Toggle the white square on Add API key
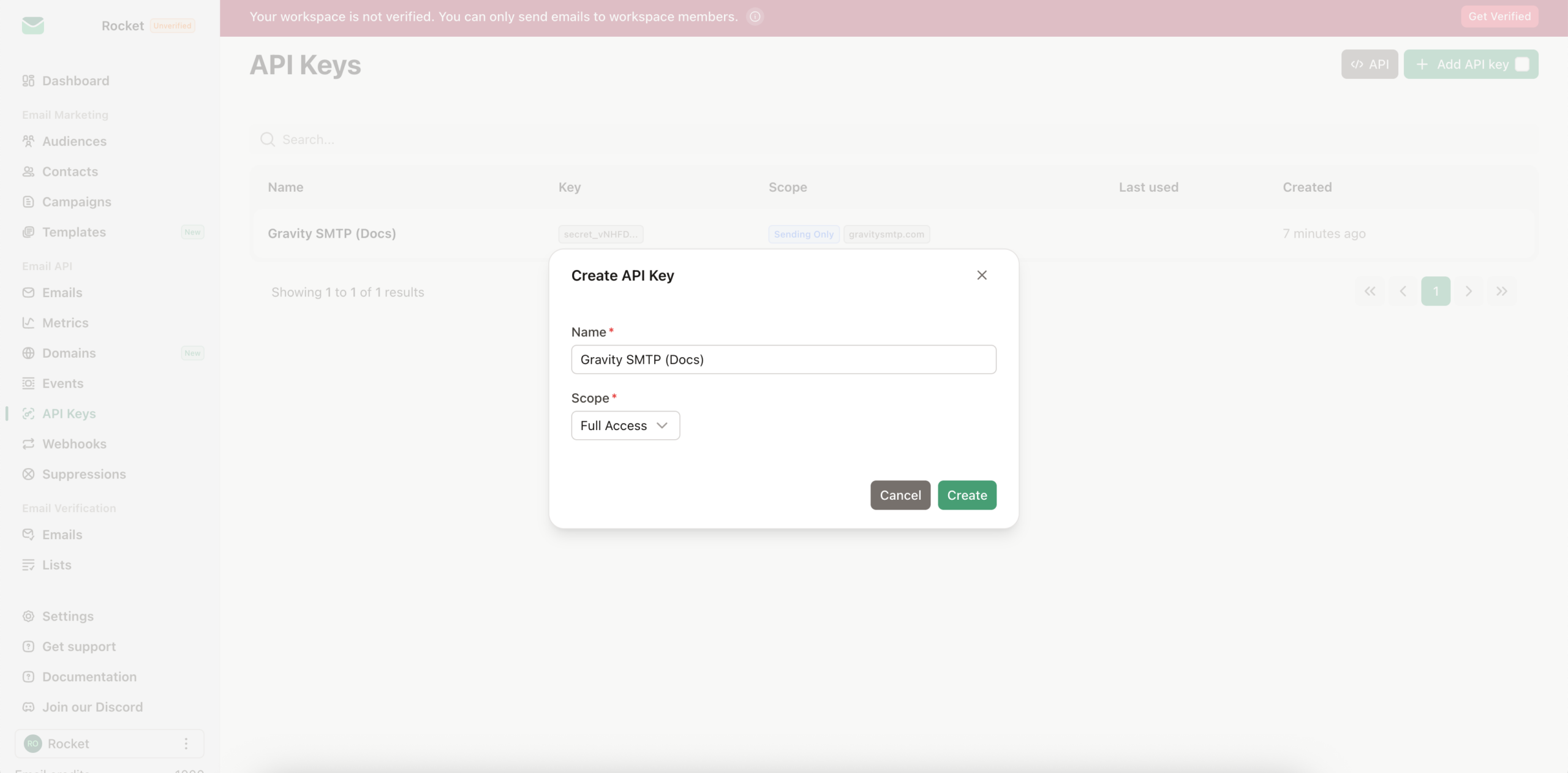Screen dimensions: 1568x773 click(1523, 64)
